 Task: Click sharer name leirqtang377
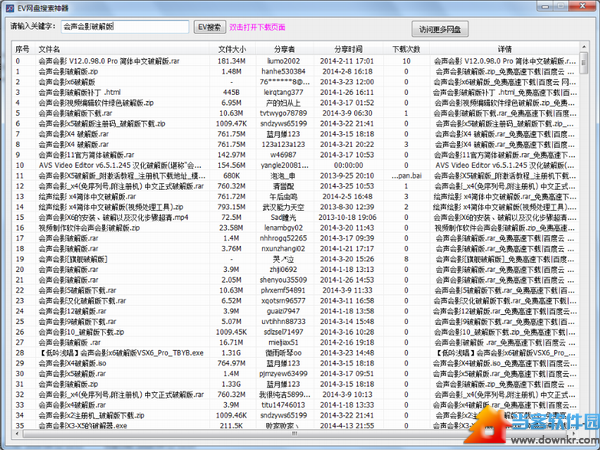[x=284, y=92]
